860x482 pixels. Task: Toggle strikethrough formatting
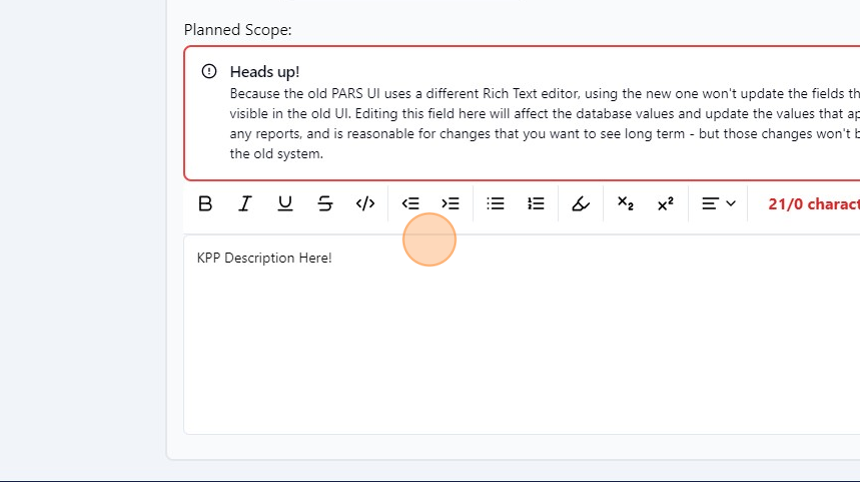pos(325,204)
